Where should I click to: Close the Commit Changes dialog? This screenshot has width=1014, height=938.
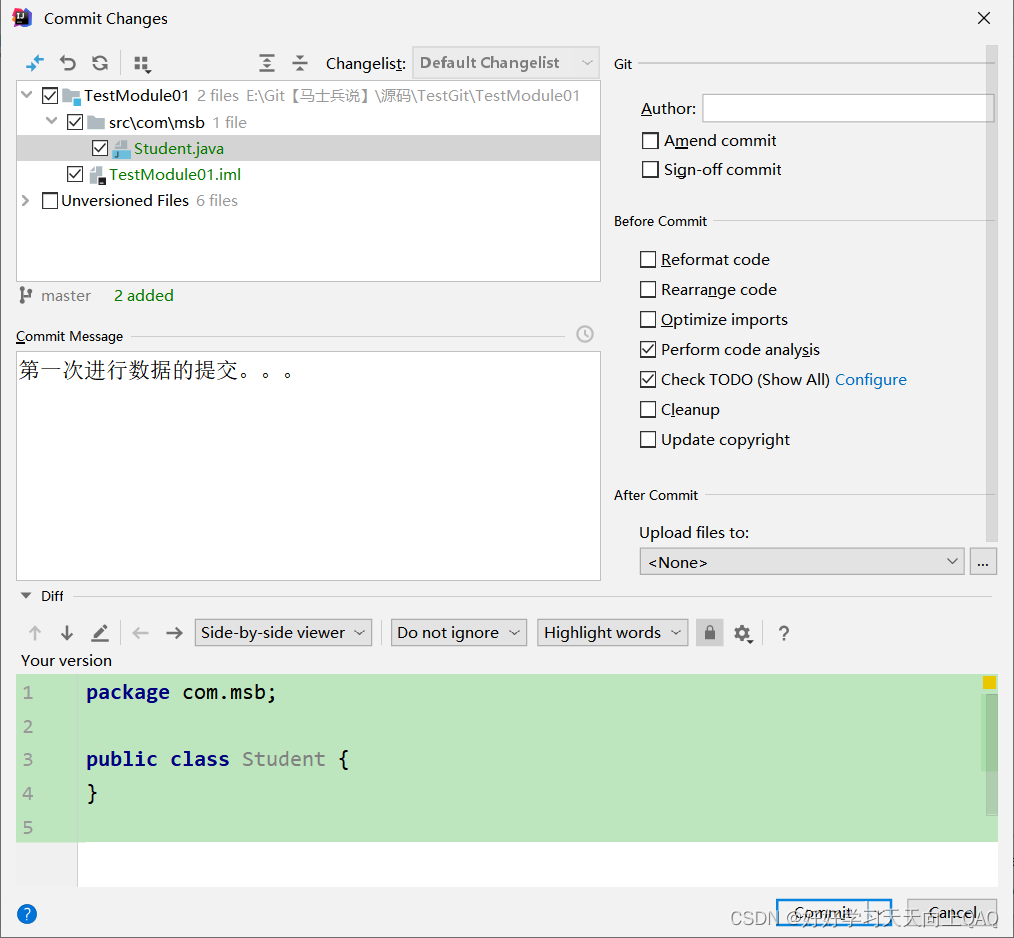[x=984, y=18]
